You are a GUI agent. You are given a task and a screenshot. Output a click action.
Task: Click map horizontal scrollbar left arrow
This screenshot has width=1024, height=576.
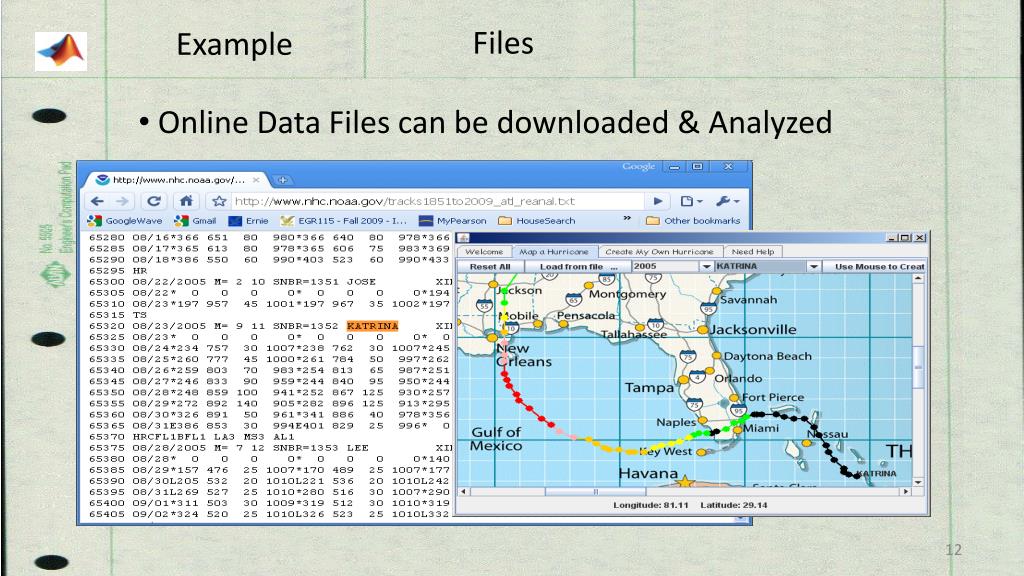[x=463, y=491]
